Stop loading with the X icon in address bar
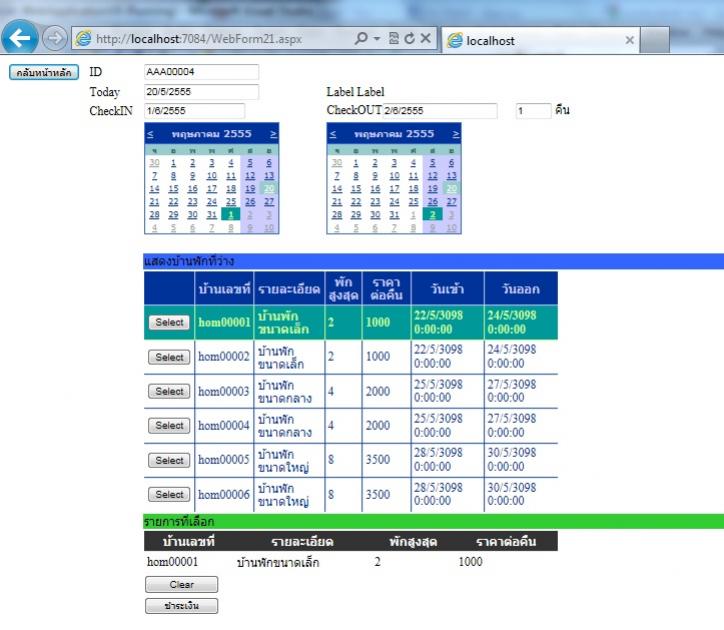The image size is (724, 630). pyautogui.click(x=425, y=38)
